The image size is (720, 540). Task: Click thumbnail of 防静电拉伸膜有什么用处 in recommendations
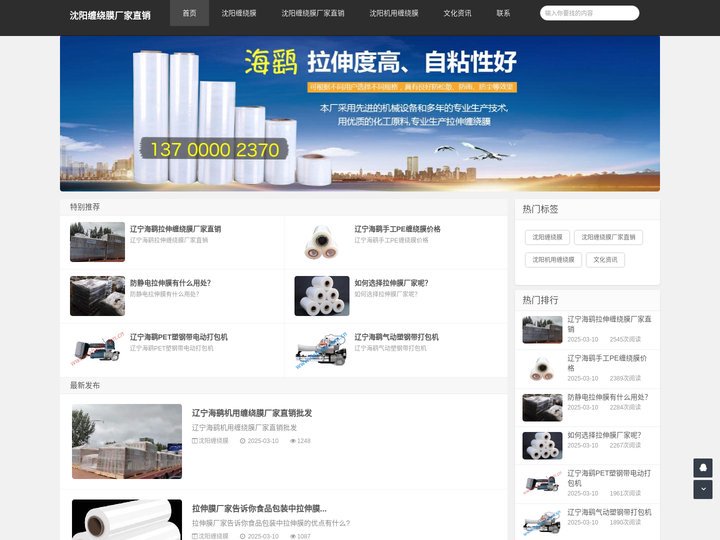point(97,296)
